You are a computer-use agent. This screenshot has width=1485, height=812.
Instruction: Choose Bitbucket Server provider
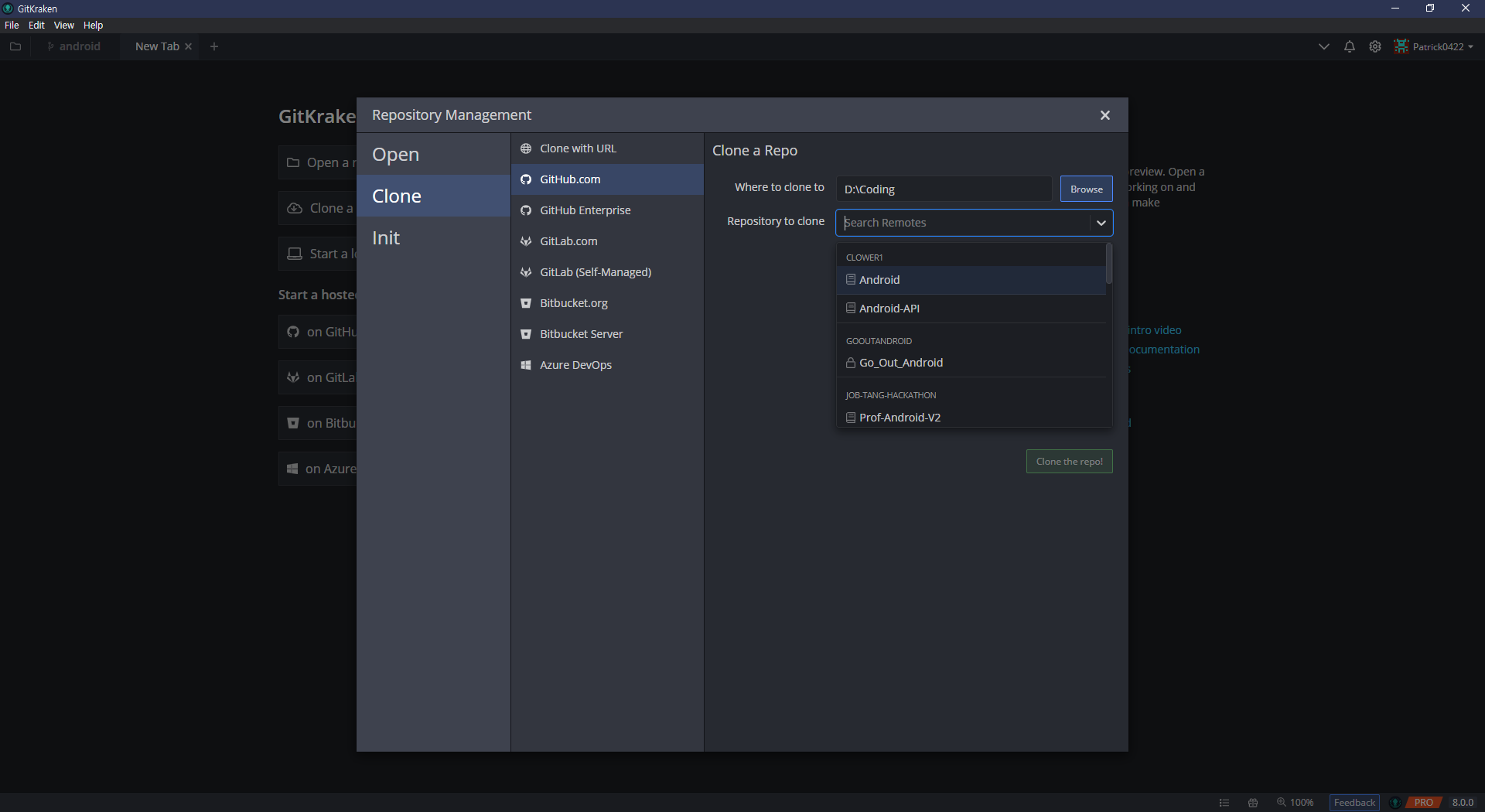(x=607, y=334)
